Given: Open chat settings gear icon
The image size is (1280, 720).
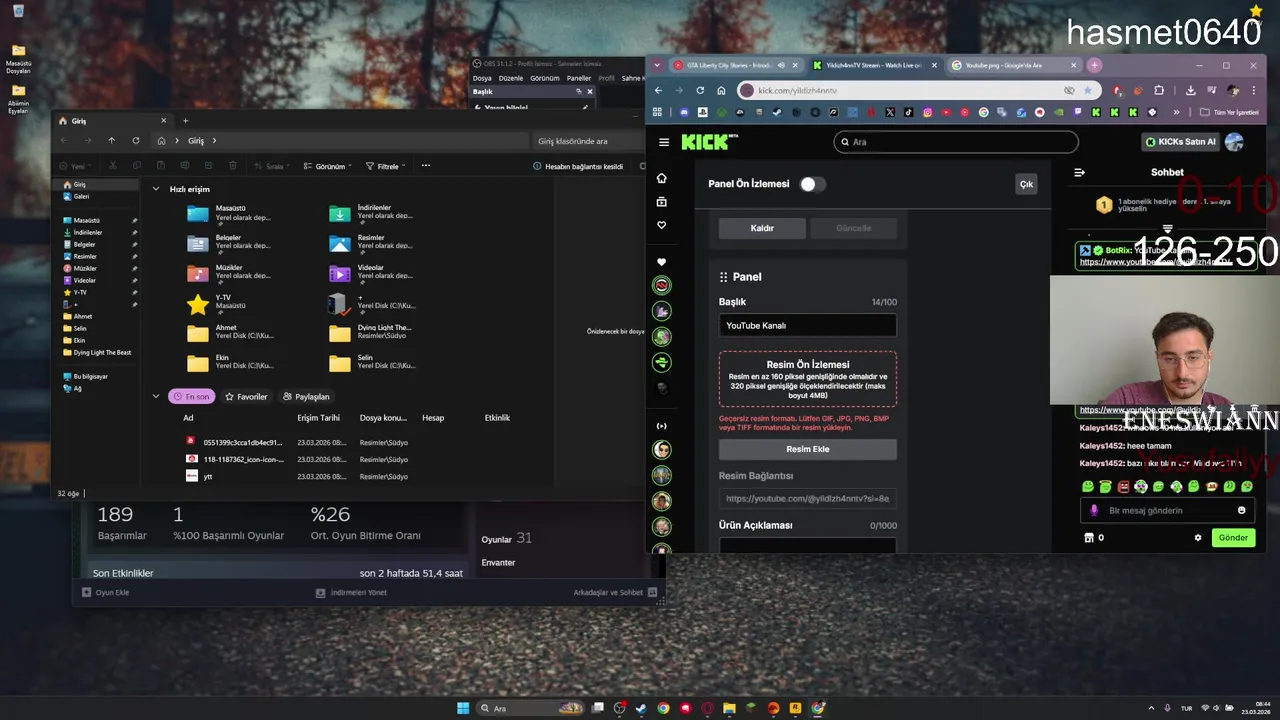Looking at the screenshot, I should pyautogui.click(x=1198, y=537).
